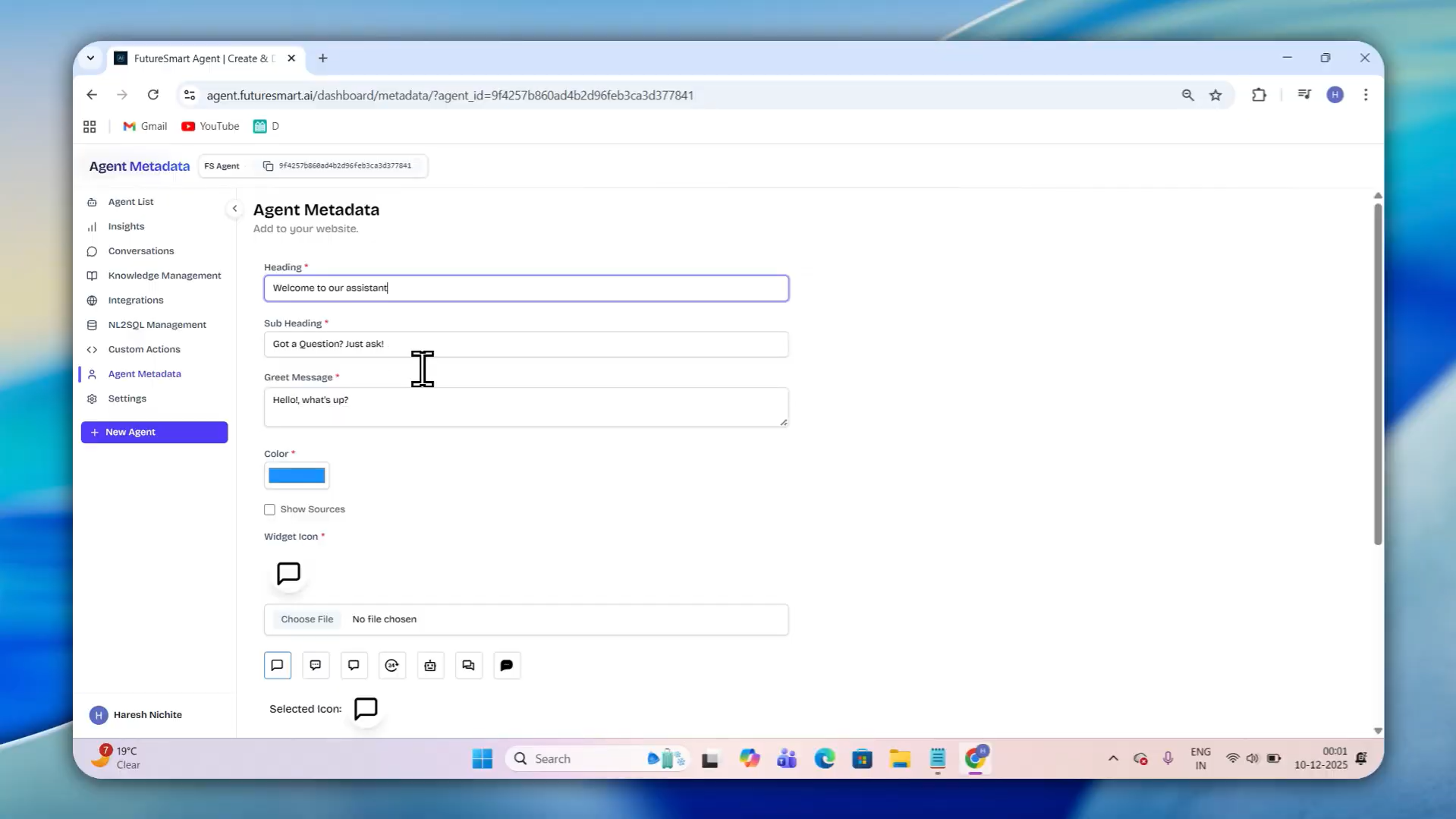Screen dimensions: 1456x819
Task: Expand the hidden system tray icons
Action: point(1113,758)
